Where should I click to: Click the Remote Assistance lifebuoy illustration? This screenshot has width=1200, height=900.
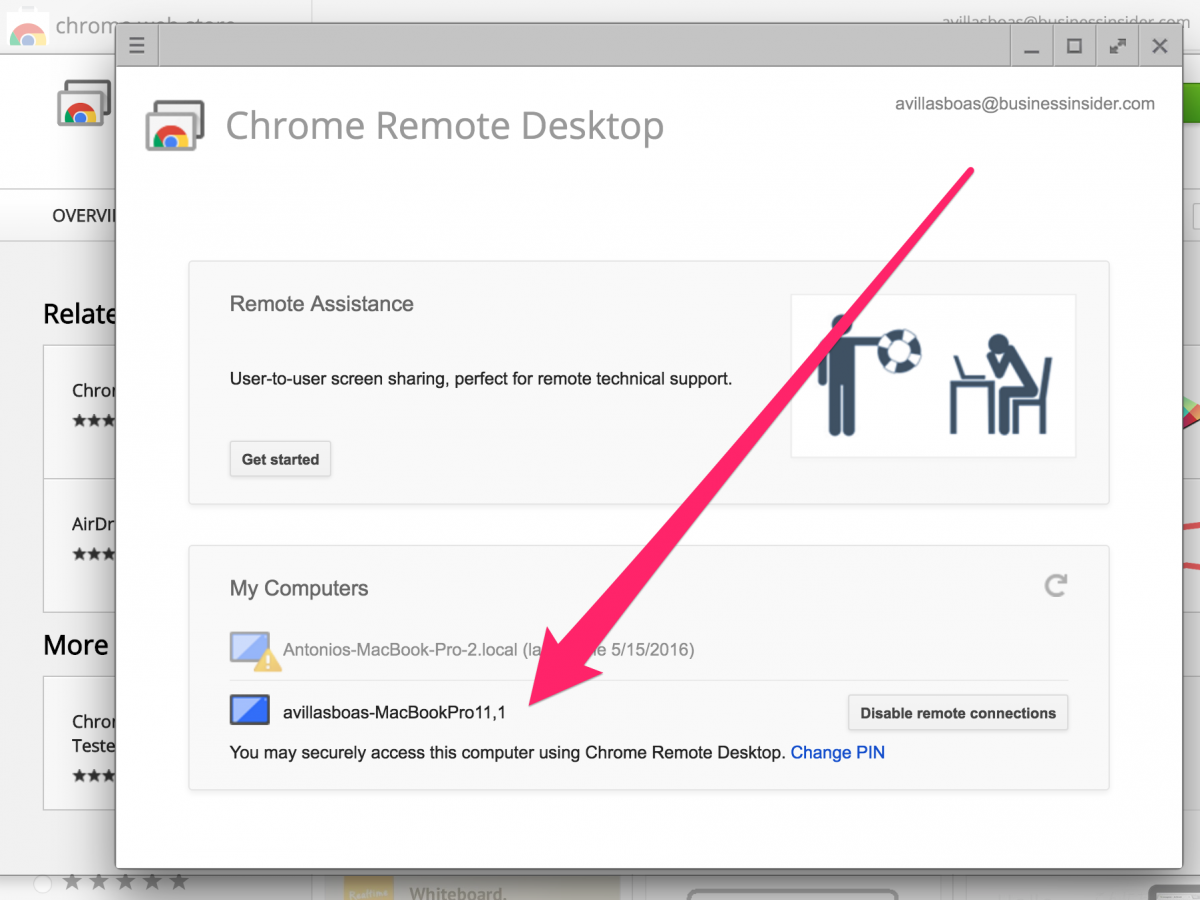[x=933, y=376]
